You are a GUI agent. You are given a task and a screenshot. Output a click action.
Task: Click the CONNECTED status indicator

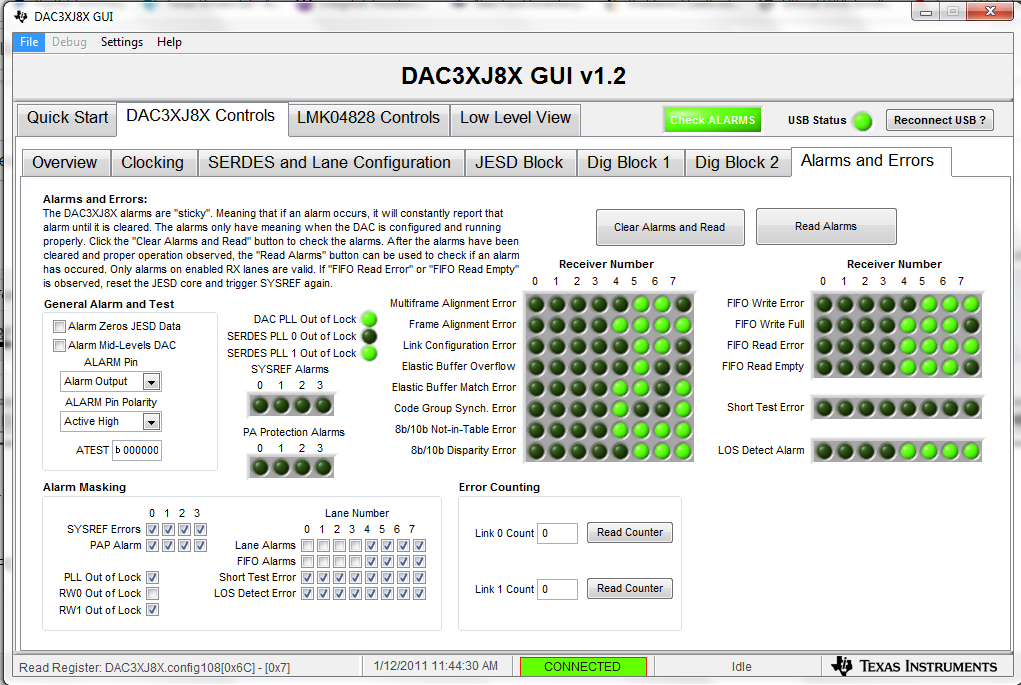pos(583,667)
